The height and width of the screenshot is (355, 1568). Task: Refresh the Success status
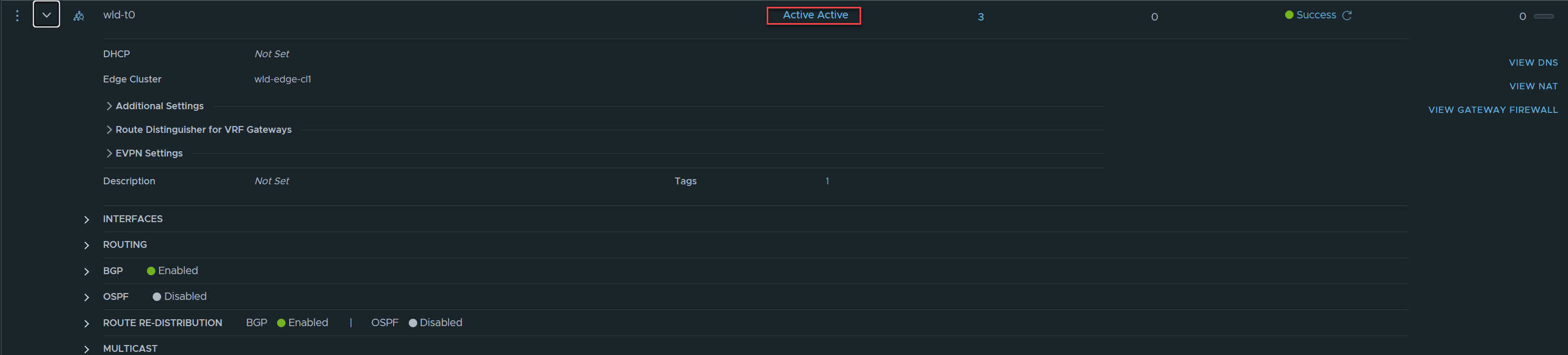1347,15
